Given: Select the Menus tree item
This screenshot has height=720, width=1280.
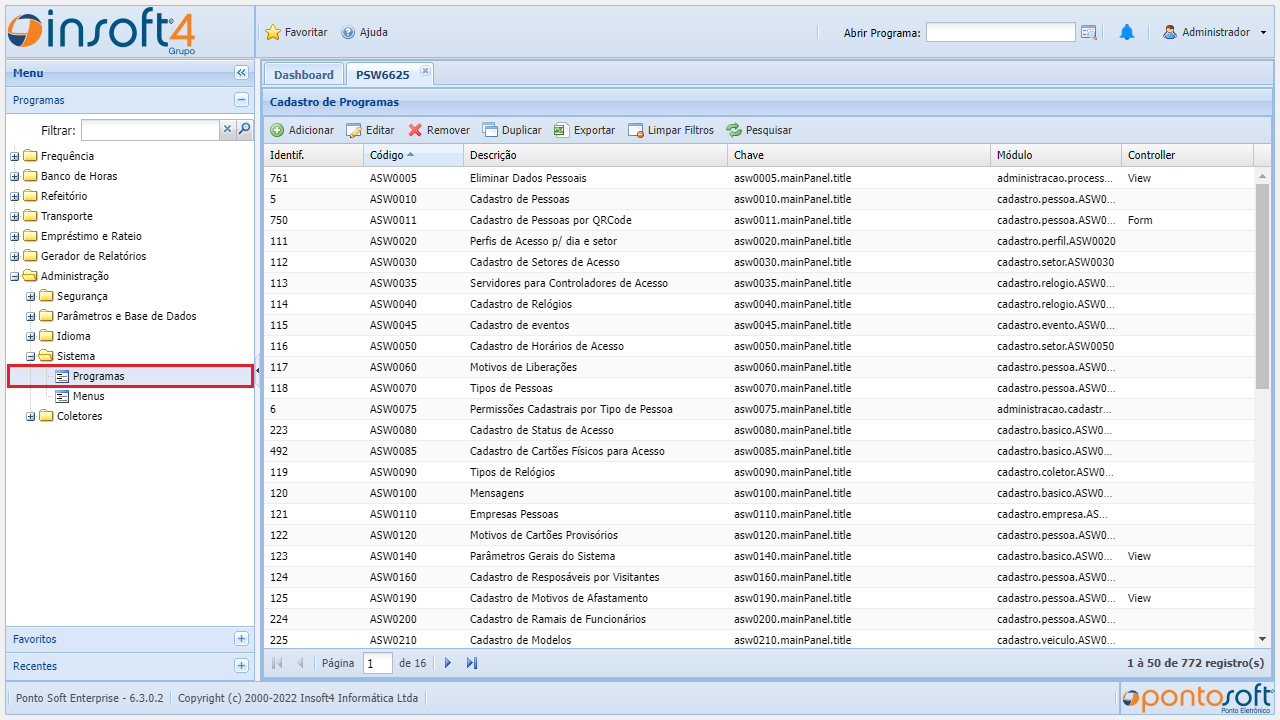Looking at the screenshot, I should [88, 396].
